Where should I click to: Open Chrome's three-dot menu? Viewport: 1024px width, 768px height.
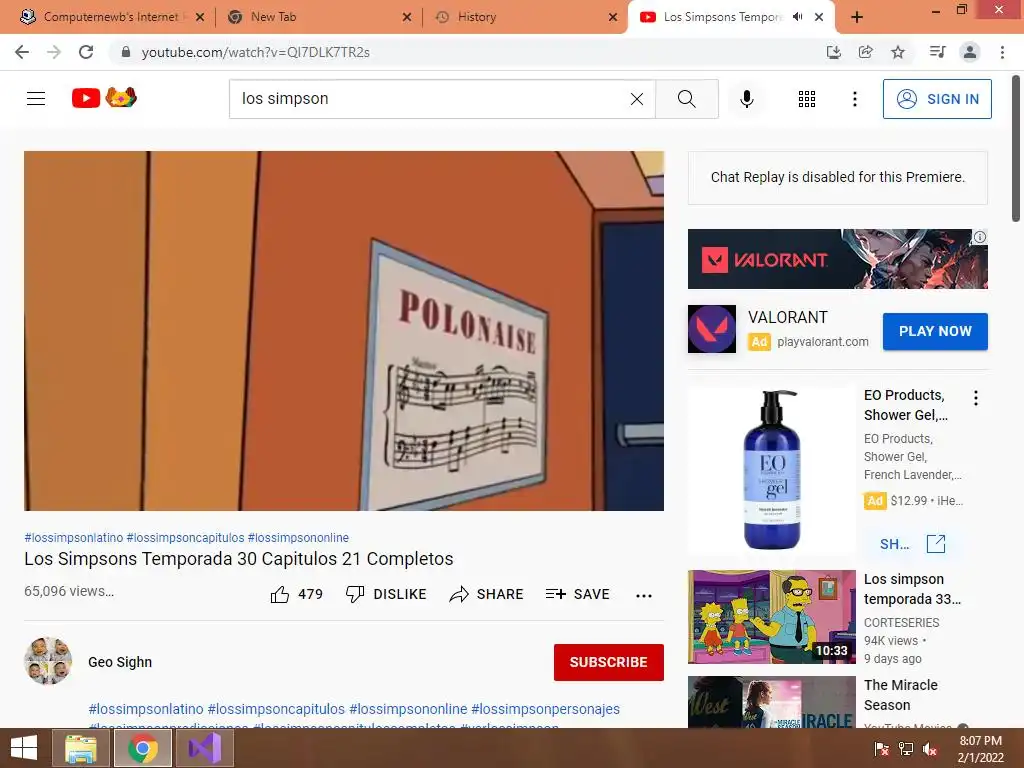click(1002, 52)
